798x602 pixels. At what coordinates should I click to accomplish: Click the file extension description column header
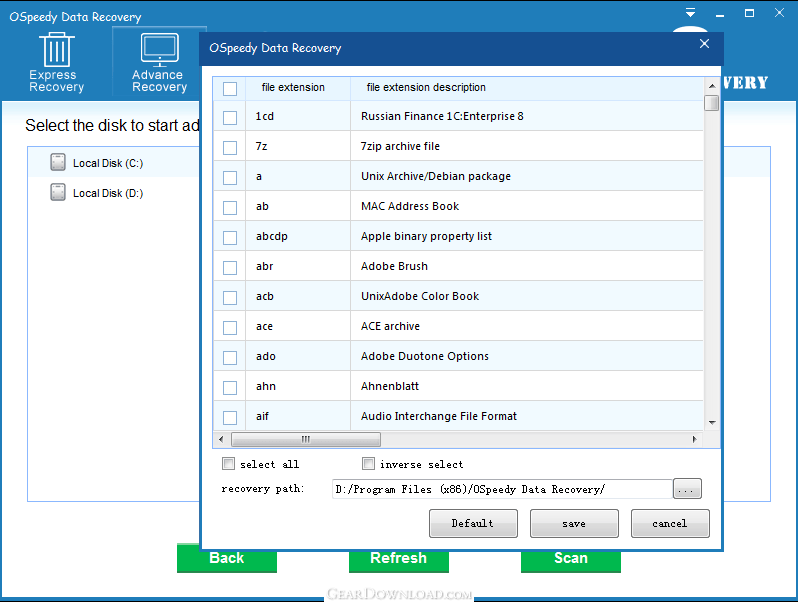pyautogui.click(x=527, y=88)
